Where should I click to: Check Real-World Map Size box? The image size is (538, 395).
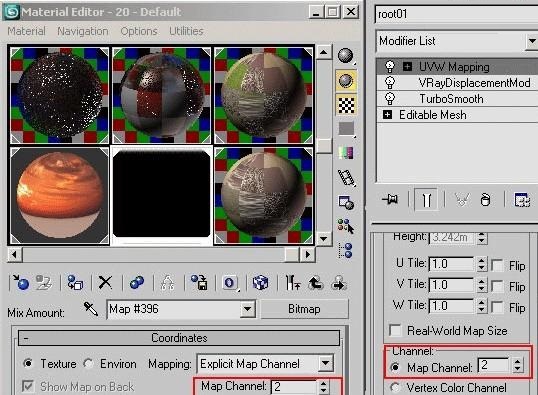click(396, 330)
